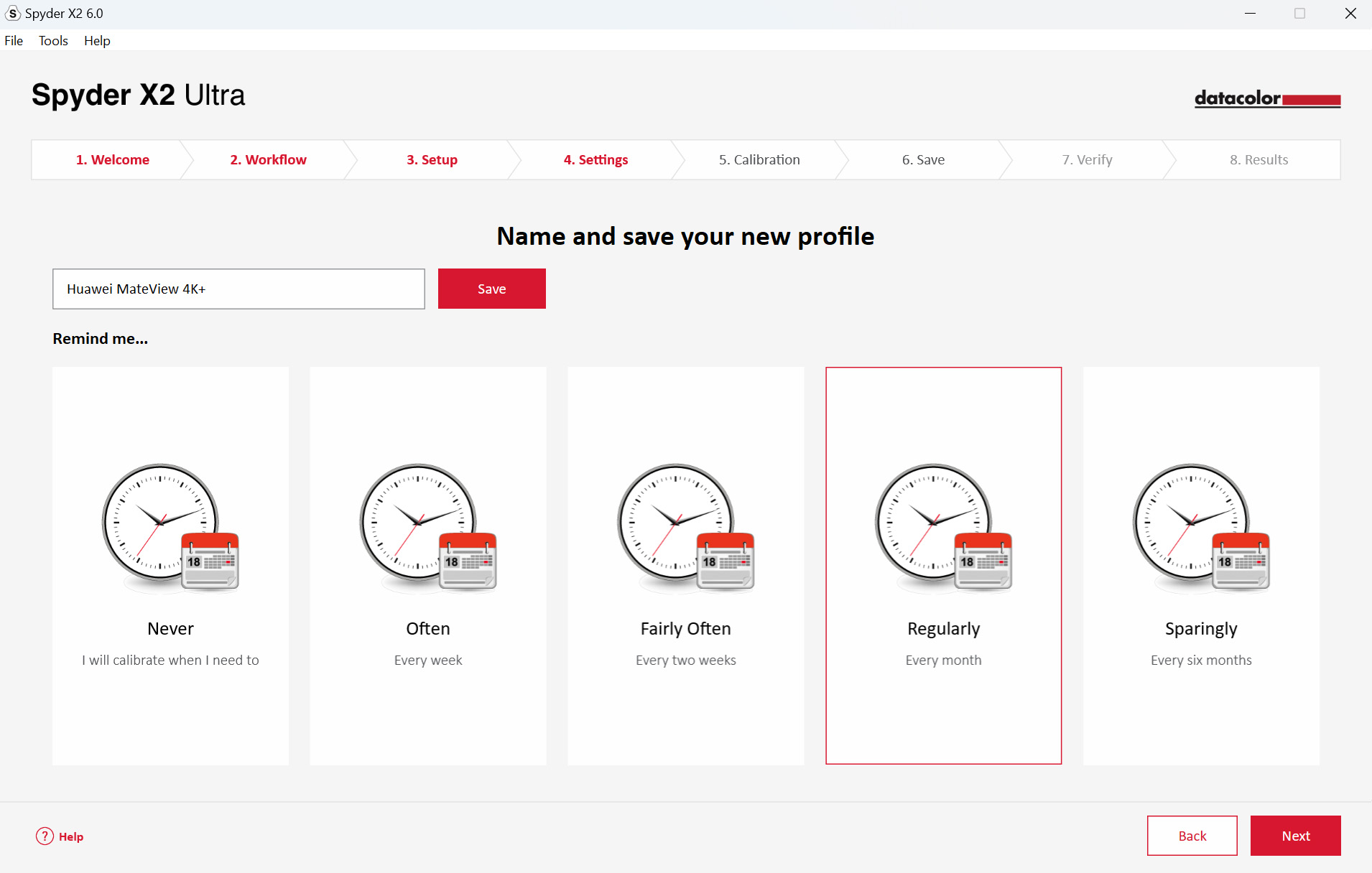The height and width of the screenshot is (873, 1372).
Task: Select the Regularly reminder label
Action: 943,629
